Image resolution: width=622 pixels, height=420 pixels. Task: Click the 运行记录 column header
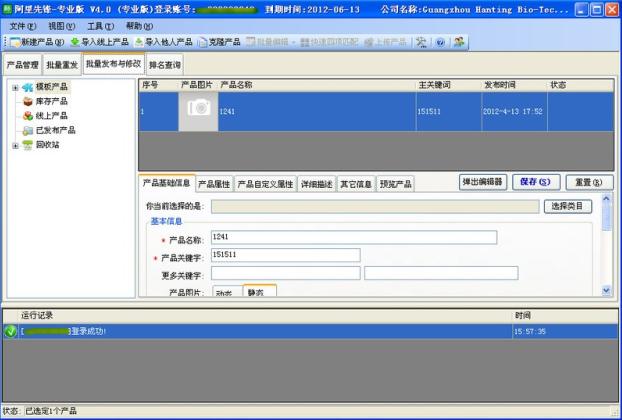click(x=265, y=316)
